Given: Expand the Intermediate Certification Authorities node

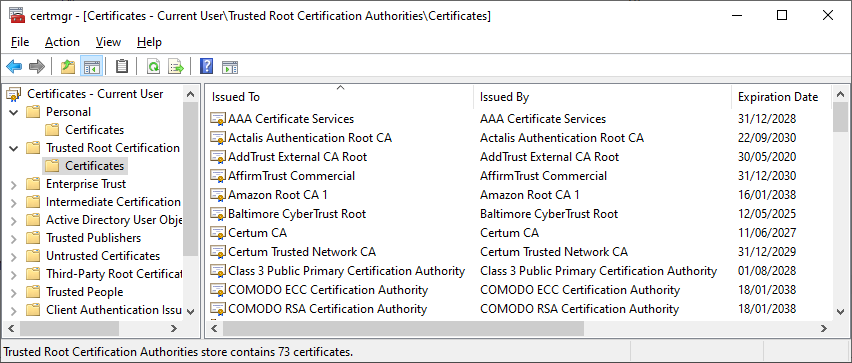Looking at the screenshot, I should (x=14, y=203).
